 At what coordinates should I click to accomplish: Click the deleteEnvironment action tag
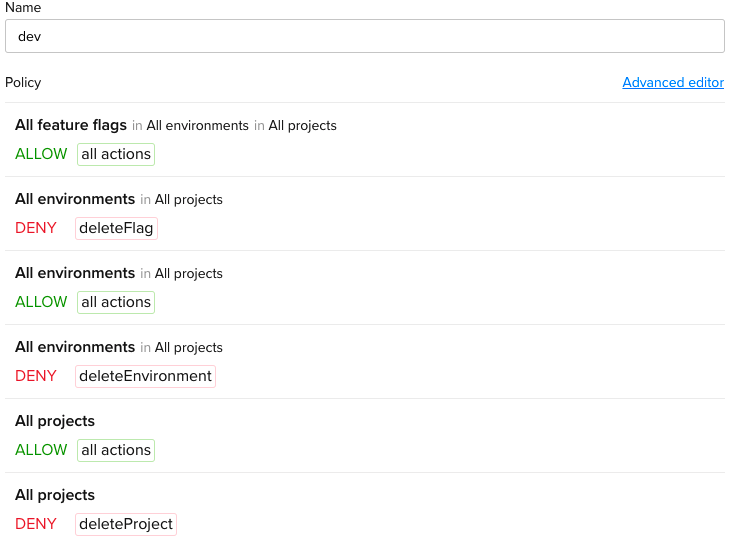tap(145, 376)
